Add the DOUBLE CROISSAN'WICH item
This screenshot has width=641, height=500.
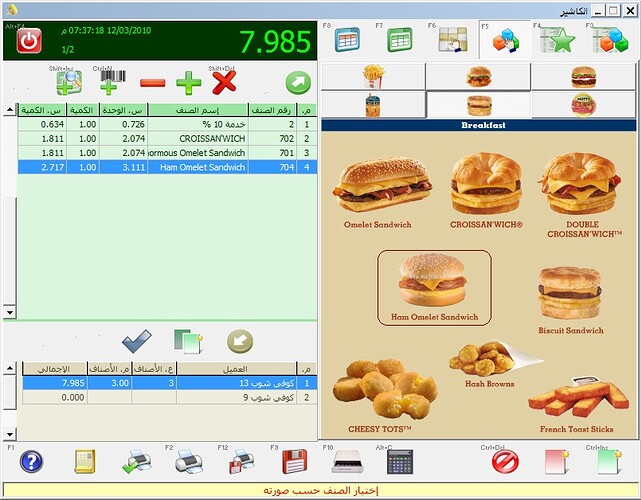coord(581,194)
